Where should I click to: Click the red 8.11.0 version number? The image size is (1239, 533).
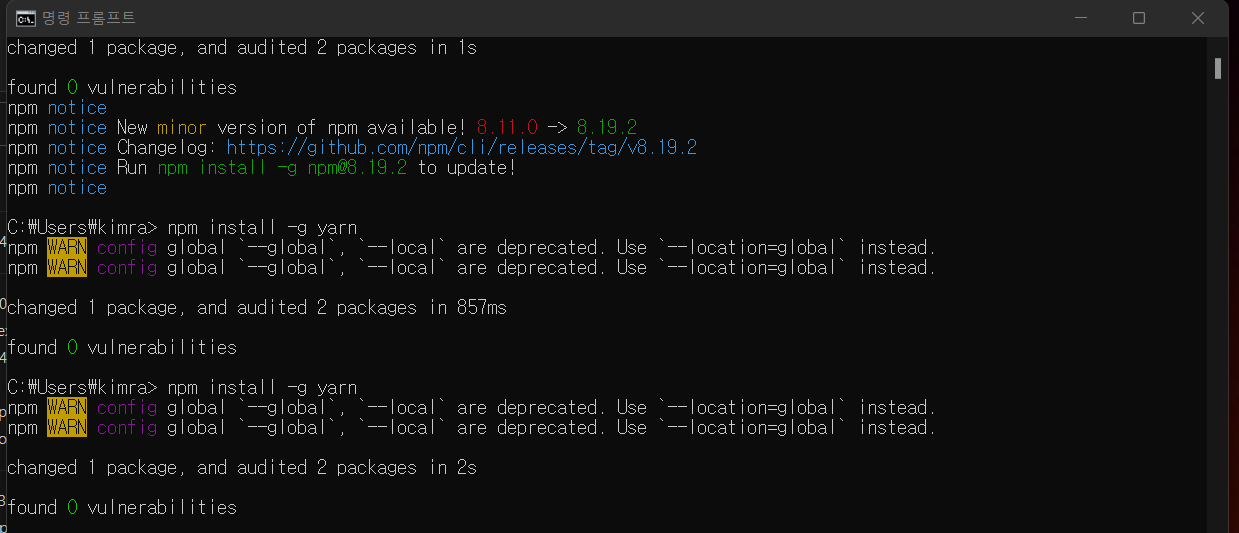[x=507, y=128]
